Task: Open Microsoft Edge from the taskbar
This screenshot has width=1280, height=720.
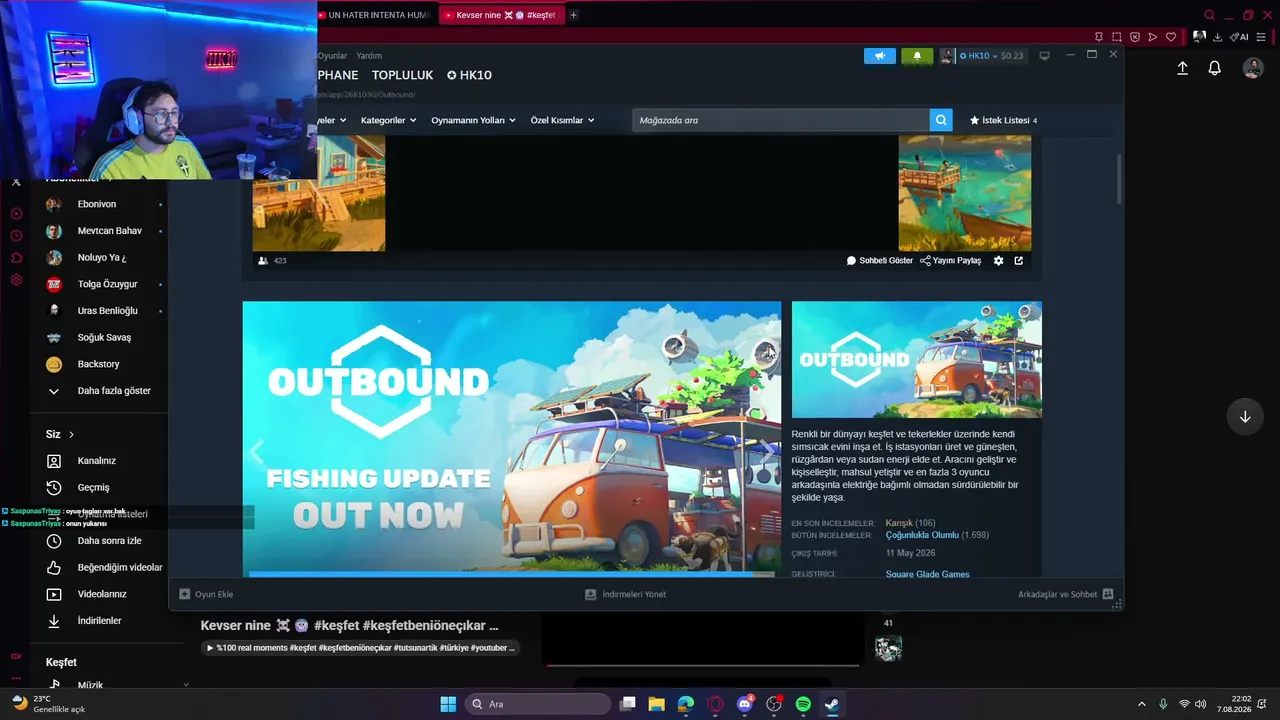Action: [x=686, y=704]
